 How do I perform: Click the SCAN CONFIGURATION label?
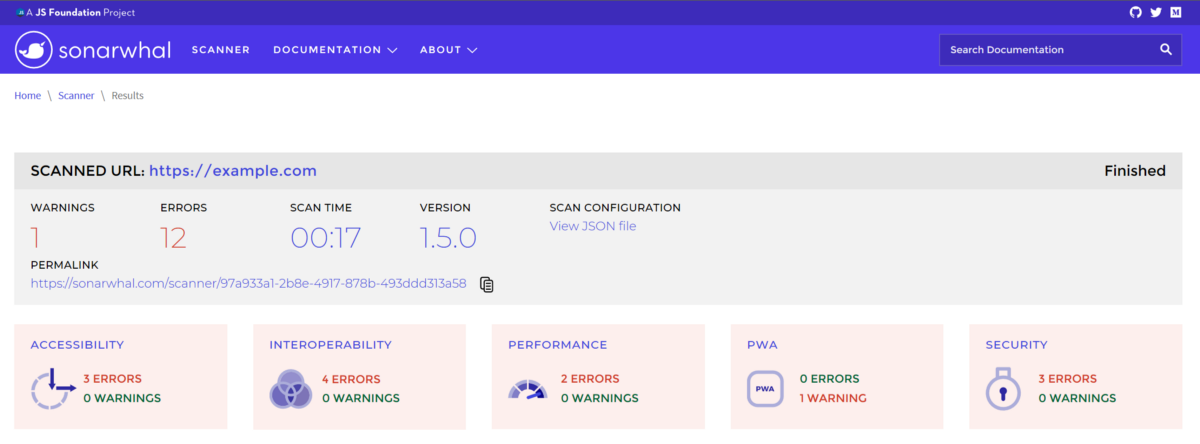(x=615, y=208)
